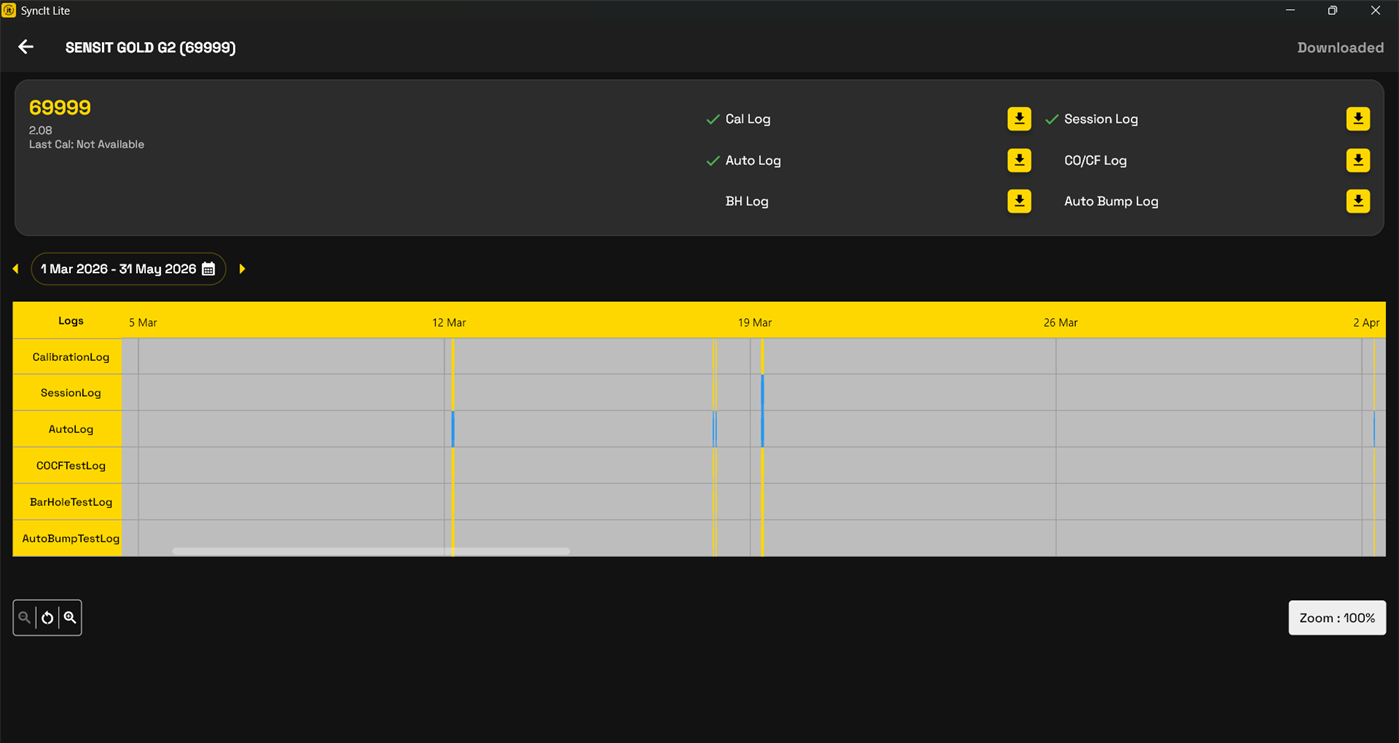Zoom out the log timeline
1399x743 pixels.
25,618
